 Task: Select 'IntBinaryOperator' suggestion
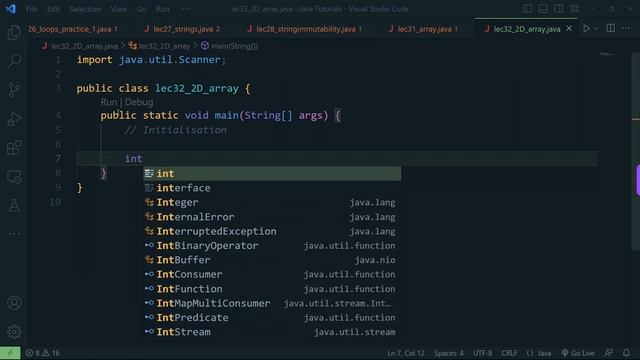(x=272, y=246)
